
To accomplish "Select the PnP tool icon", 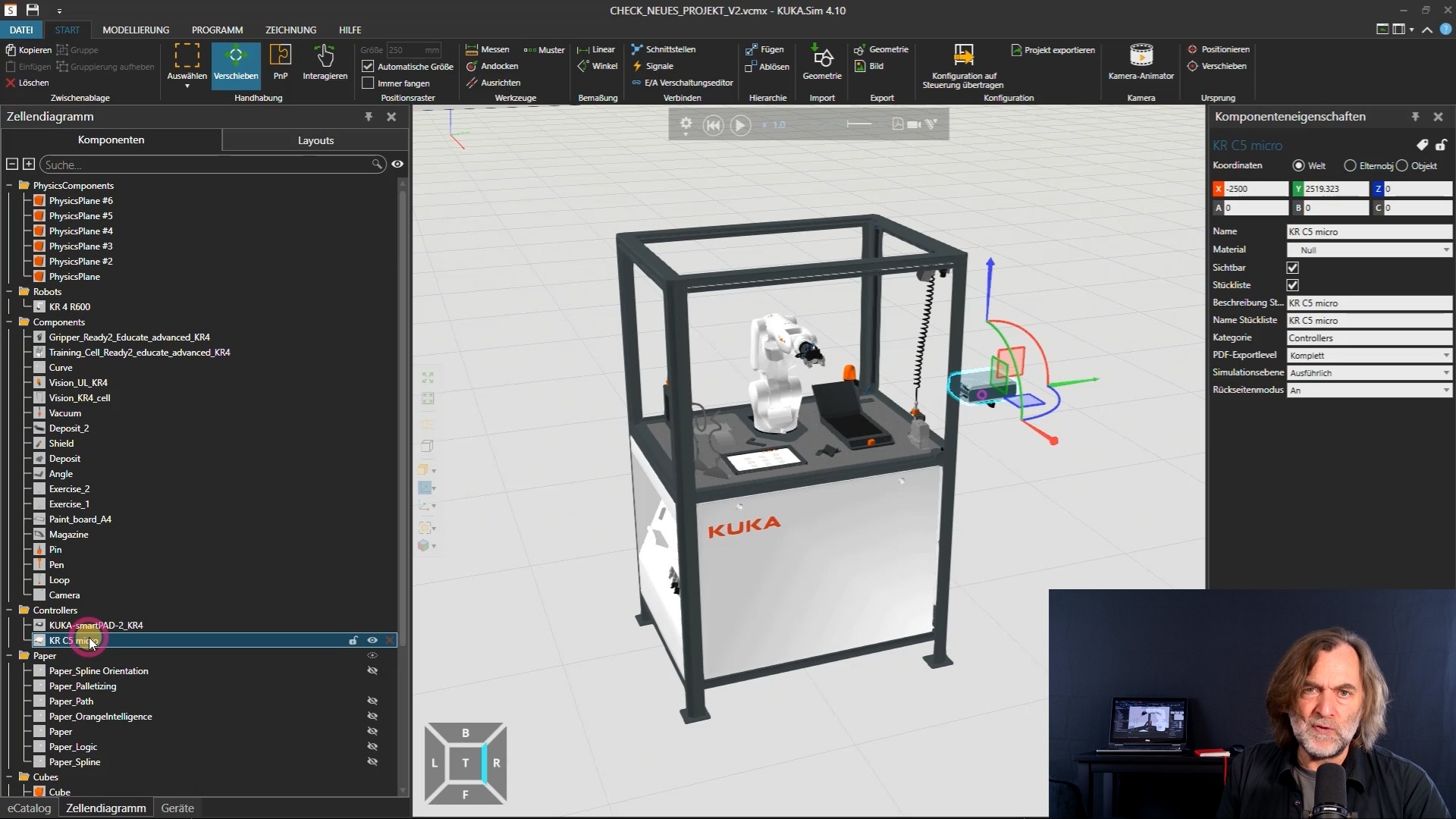I will pyautogui.click(x=281, y=56).
